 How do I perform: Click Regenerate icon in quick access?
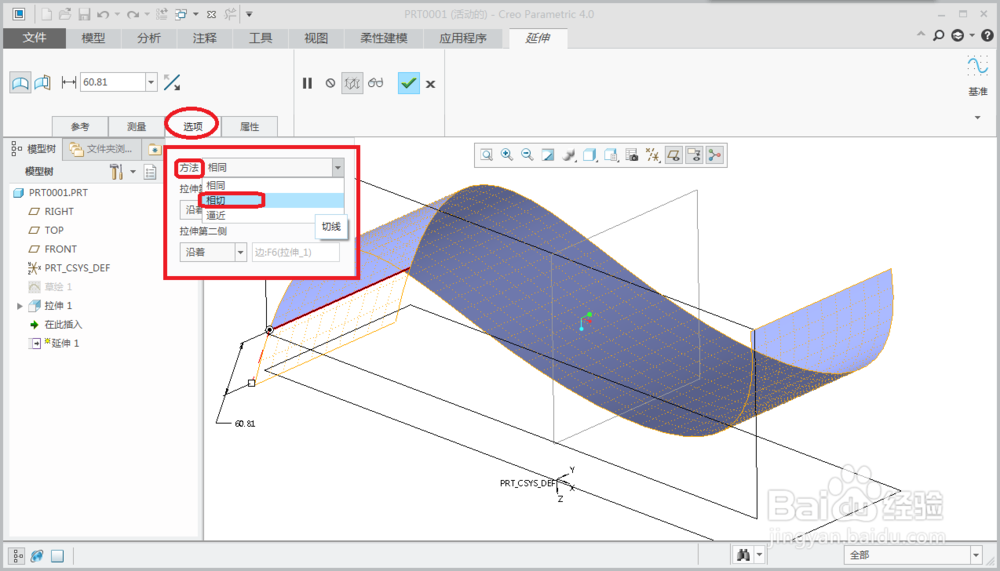point(161,14)
